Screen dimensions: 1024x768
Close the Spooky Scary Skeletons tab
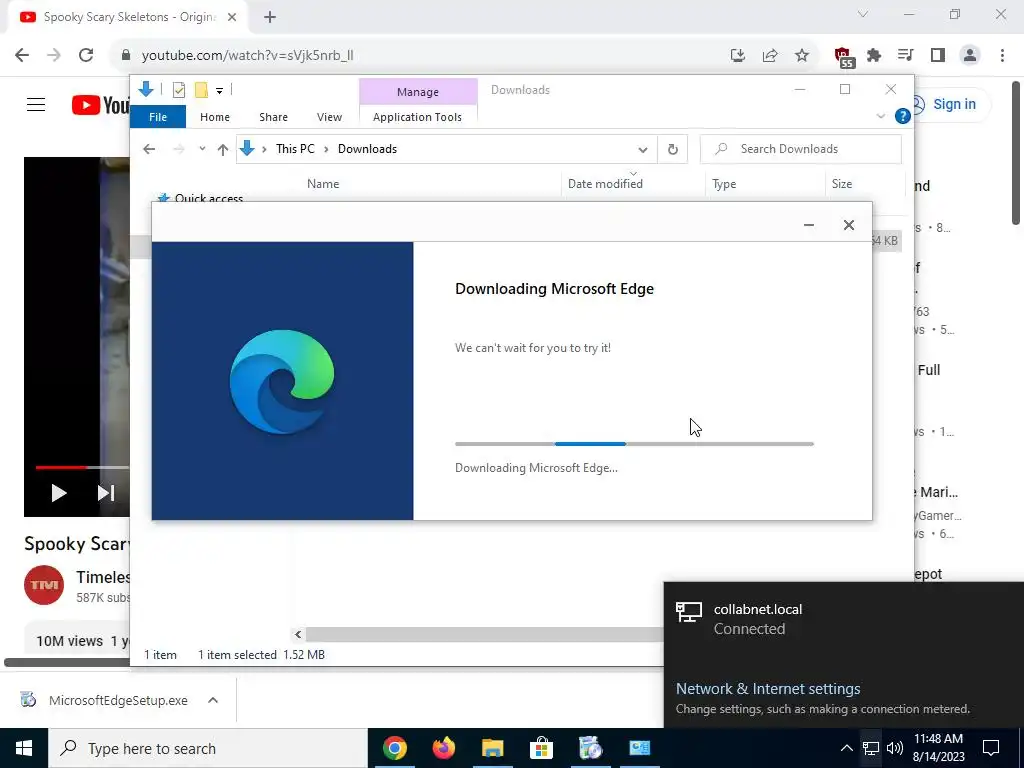pos(232,18)
